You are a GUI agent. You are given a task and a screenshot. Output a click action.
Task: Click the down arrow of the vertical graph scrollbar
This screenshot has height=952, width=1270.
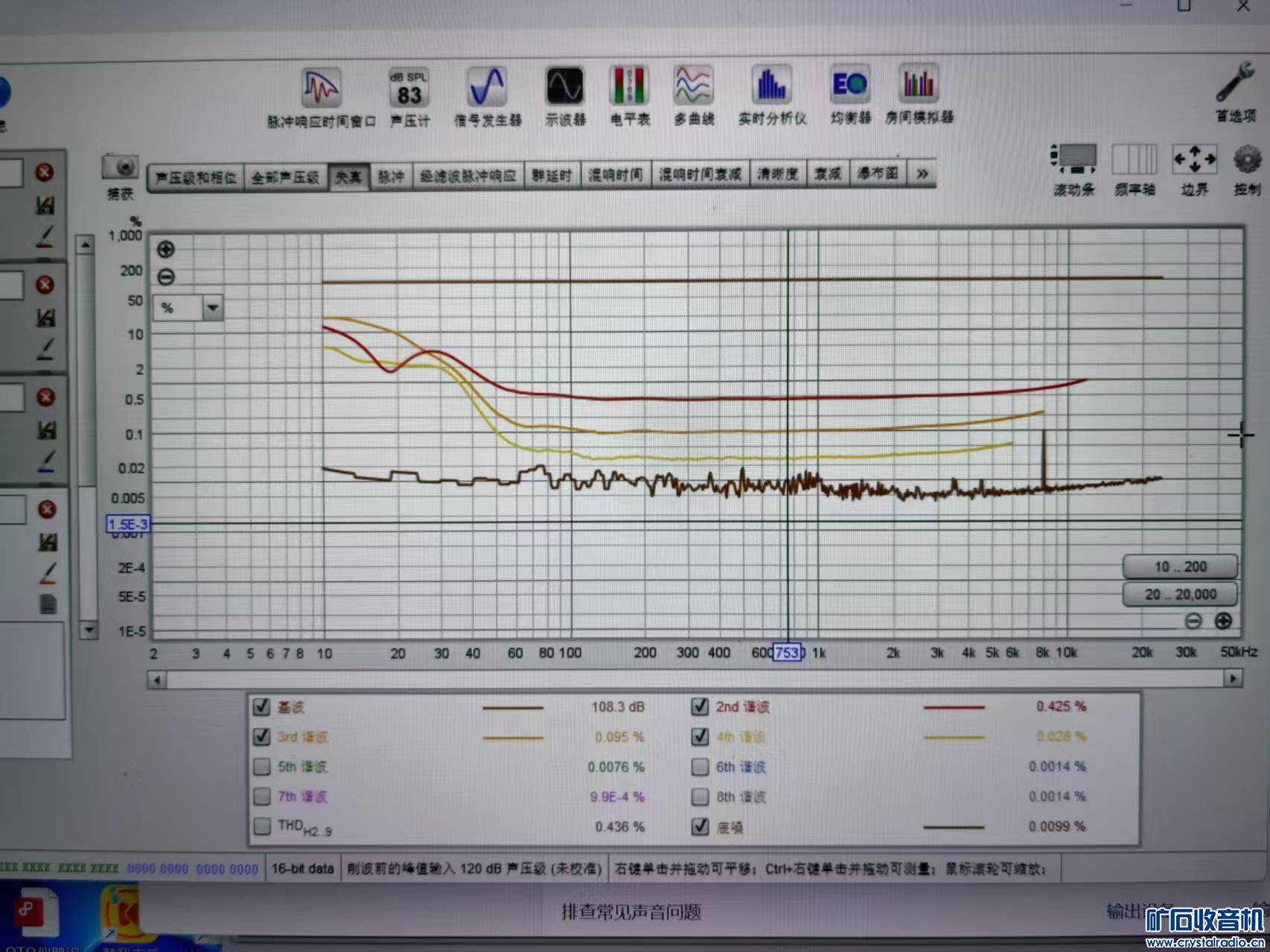click(89, 630)
